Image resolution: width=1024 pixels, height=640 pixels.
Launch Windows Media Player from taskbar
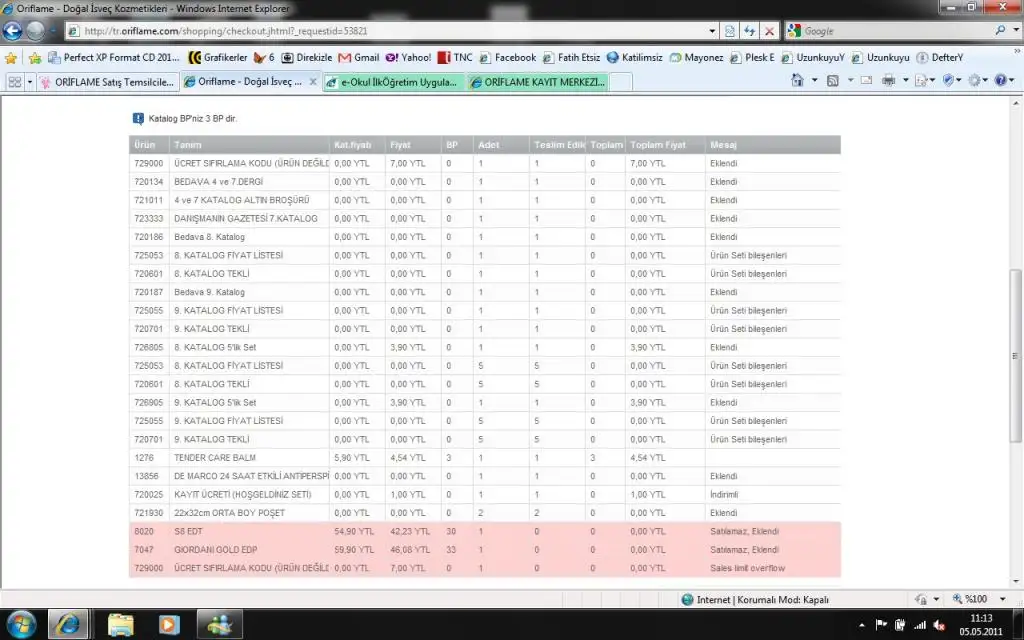[x=168, y=624]
